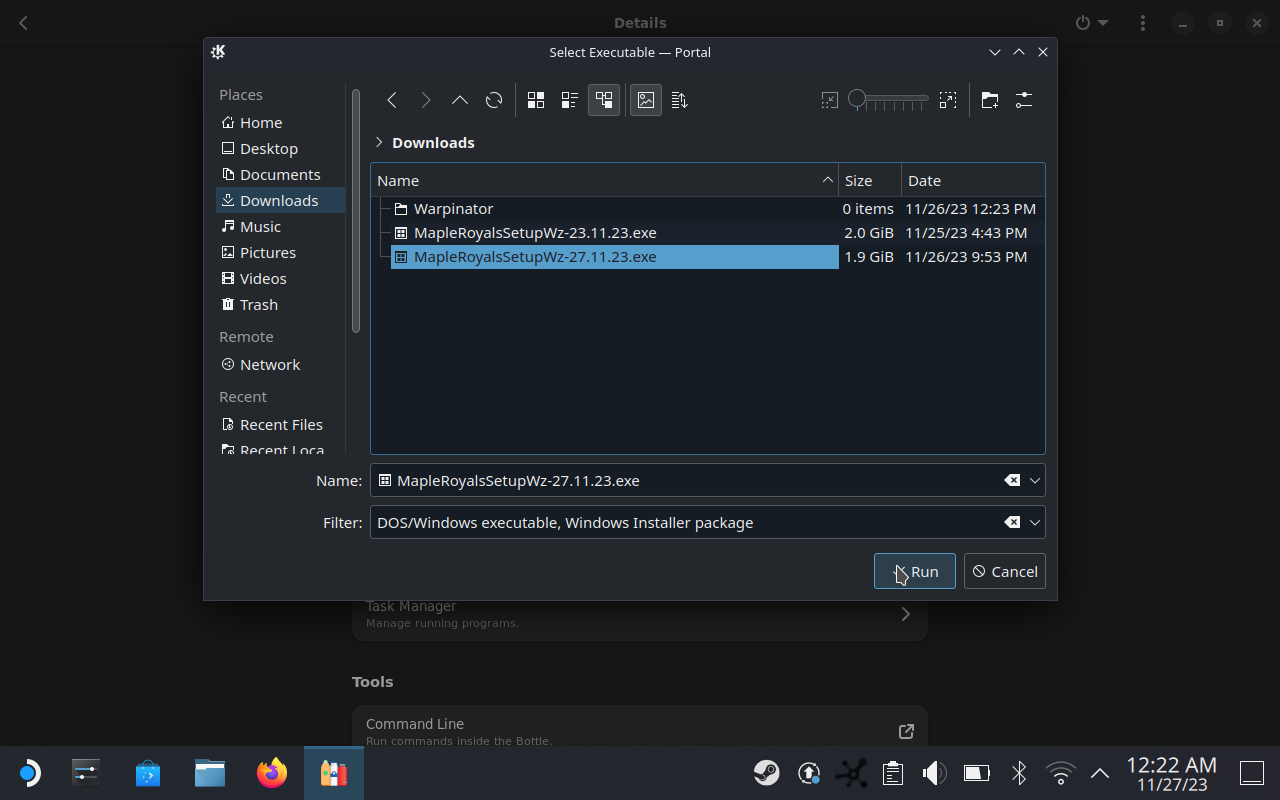Screen dimensions: 1280x800
Task: Sort files by Name column
Action: [604, 180]
